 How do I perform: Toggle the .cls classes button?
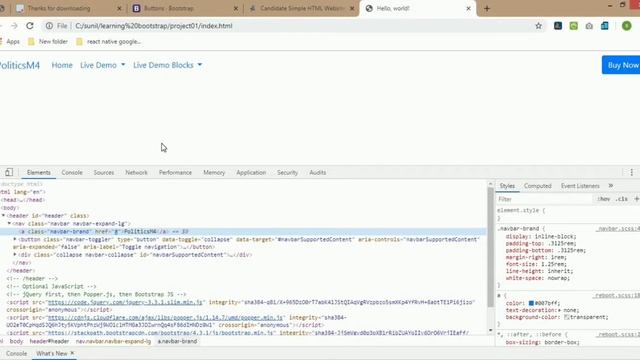coord(622,199)
